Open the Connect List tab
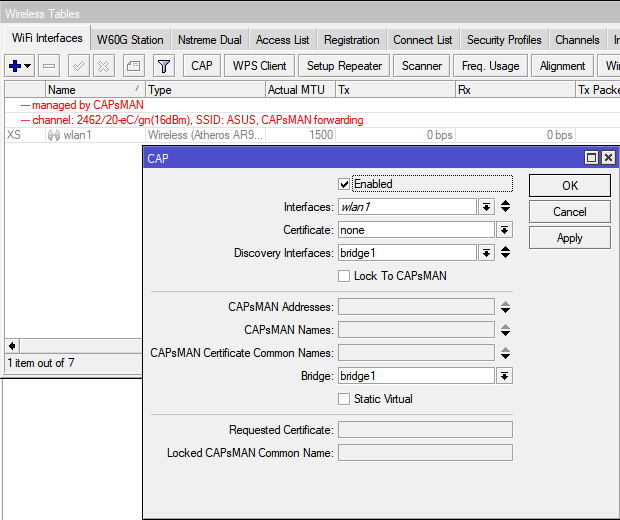Viewport: 620px width, 520px height. (423, 40)
